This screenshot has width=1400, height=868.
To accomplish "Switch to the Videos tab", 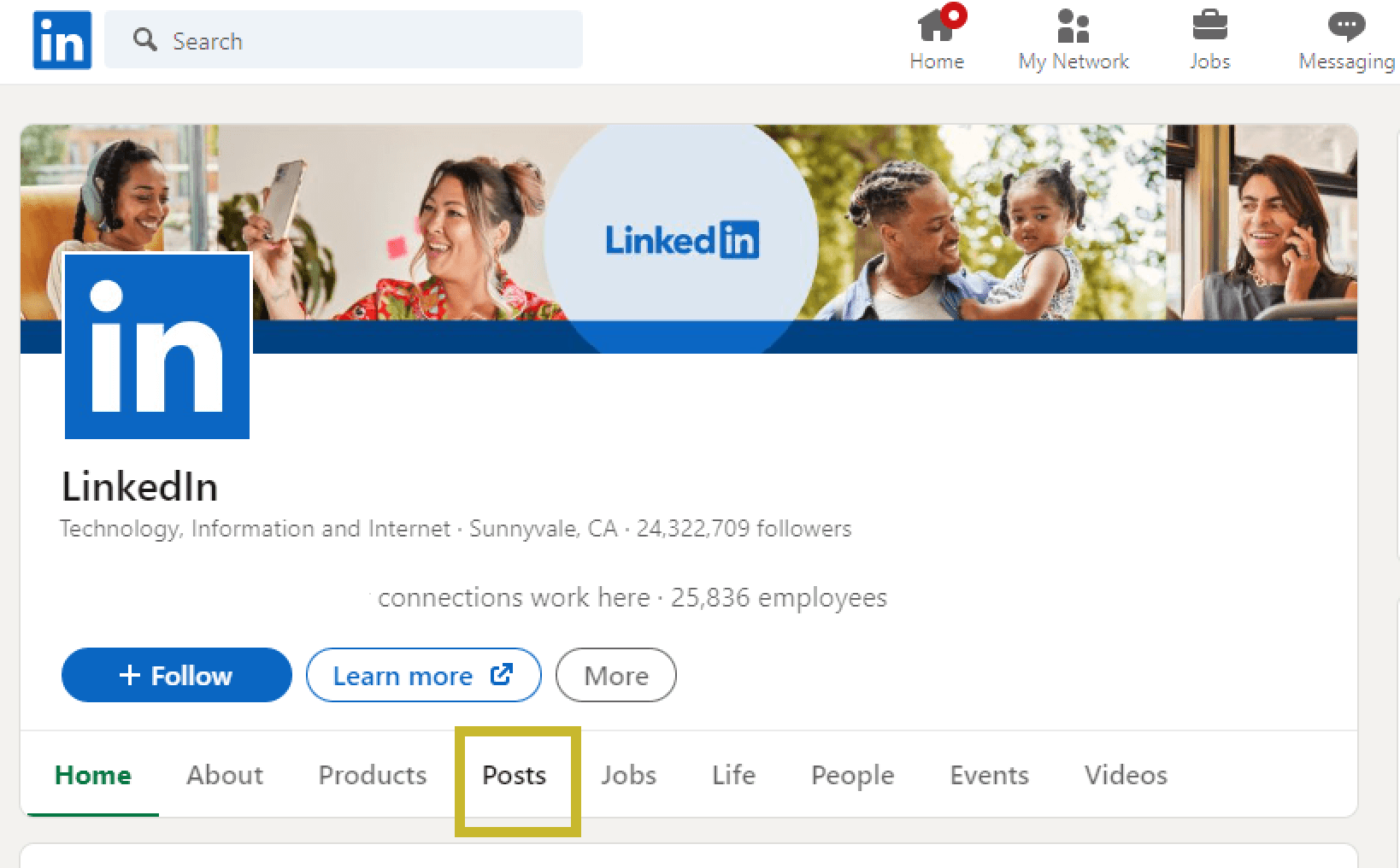I will pyautogui.click(x=1126, y=775).
